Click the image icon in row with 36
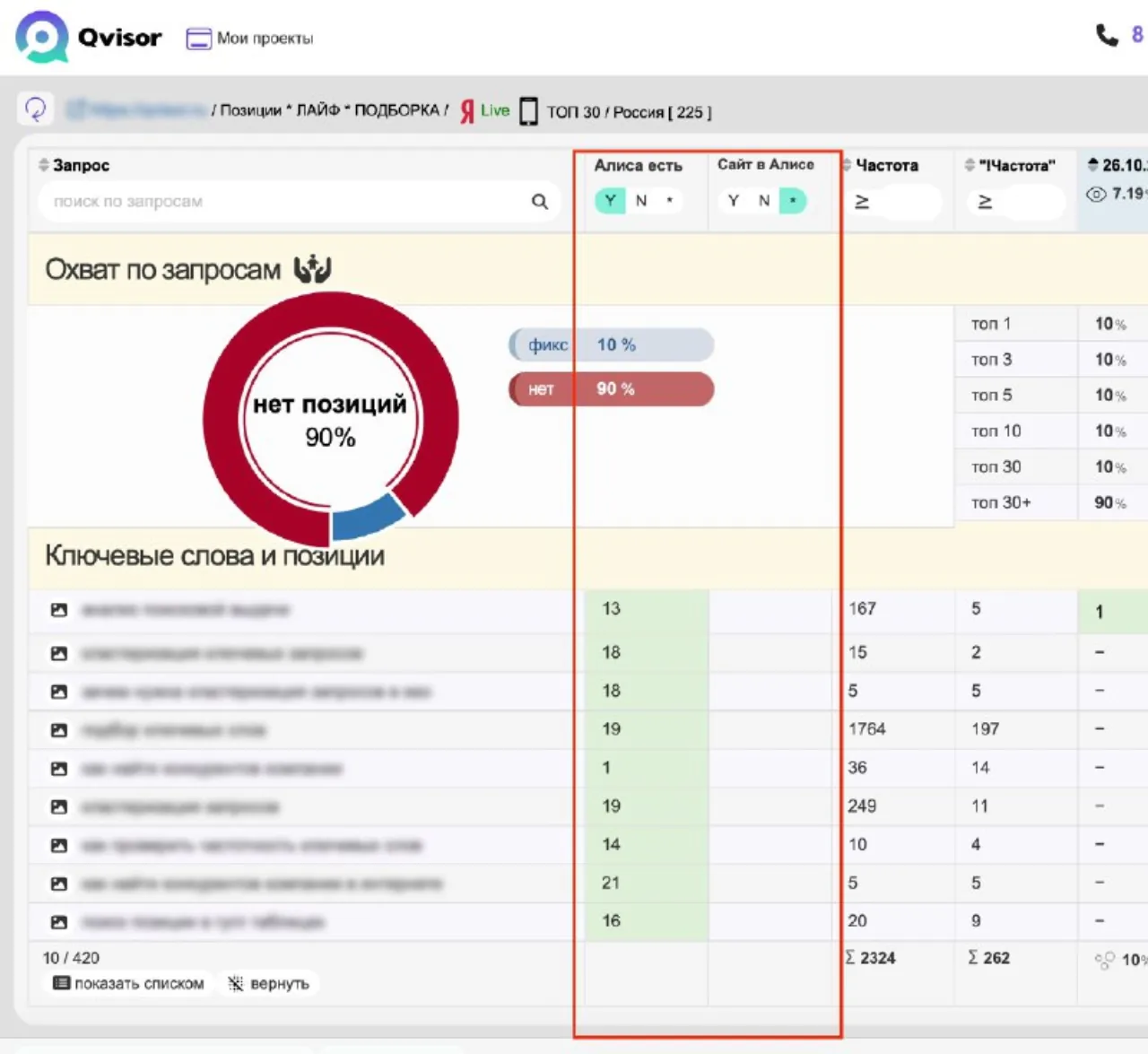The width and height of the screenshot is (1148, 1054). pos(59,769)
